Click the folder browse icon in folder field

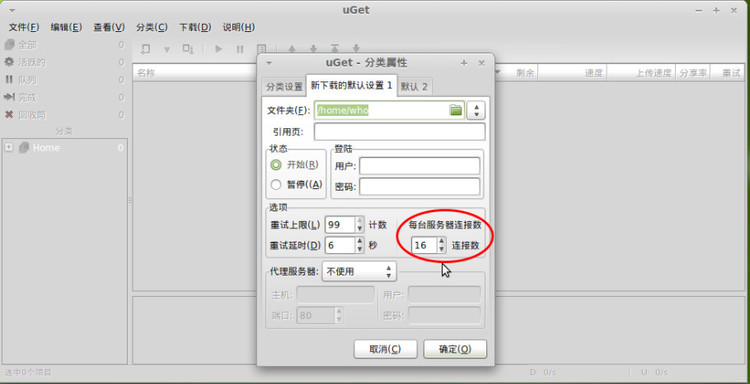(x=456, y=110)
